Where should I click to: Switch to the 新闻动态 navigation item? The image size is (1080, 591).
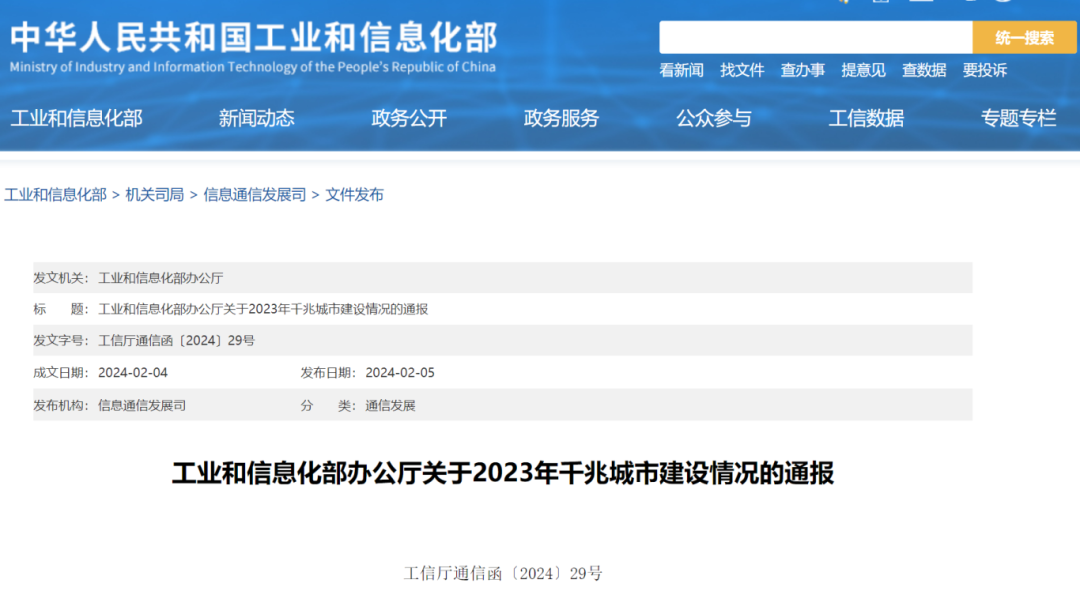click(257, 118)
